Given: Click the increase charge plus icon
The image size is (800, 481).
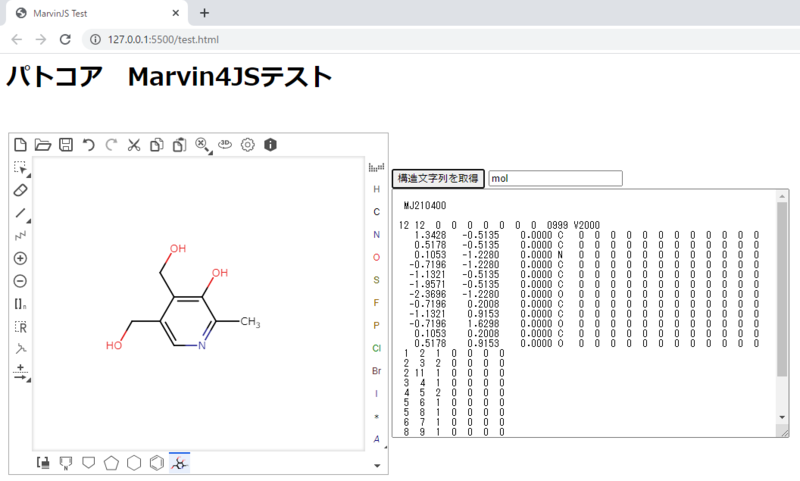Looking at the screenshot, I should (20, 259).
